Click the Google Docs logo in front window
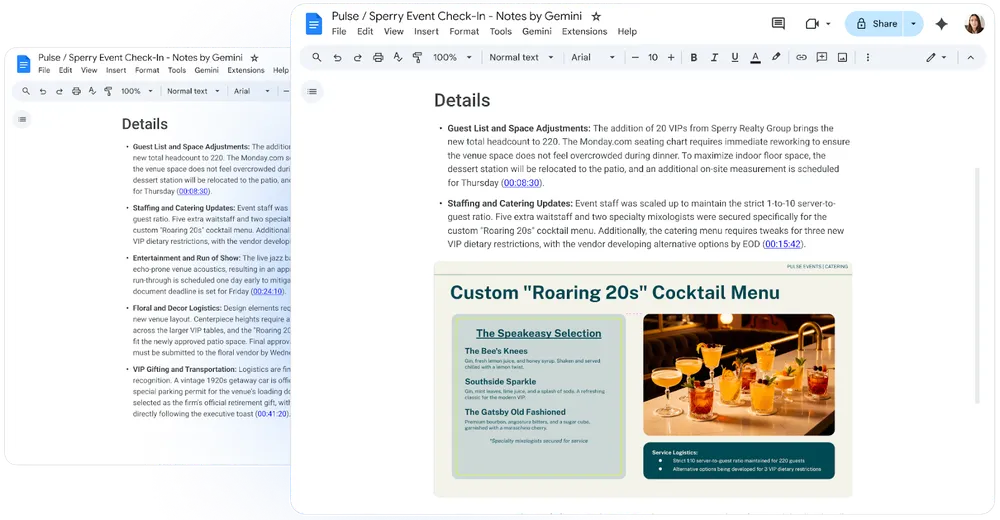 (x=313, y=24)
